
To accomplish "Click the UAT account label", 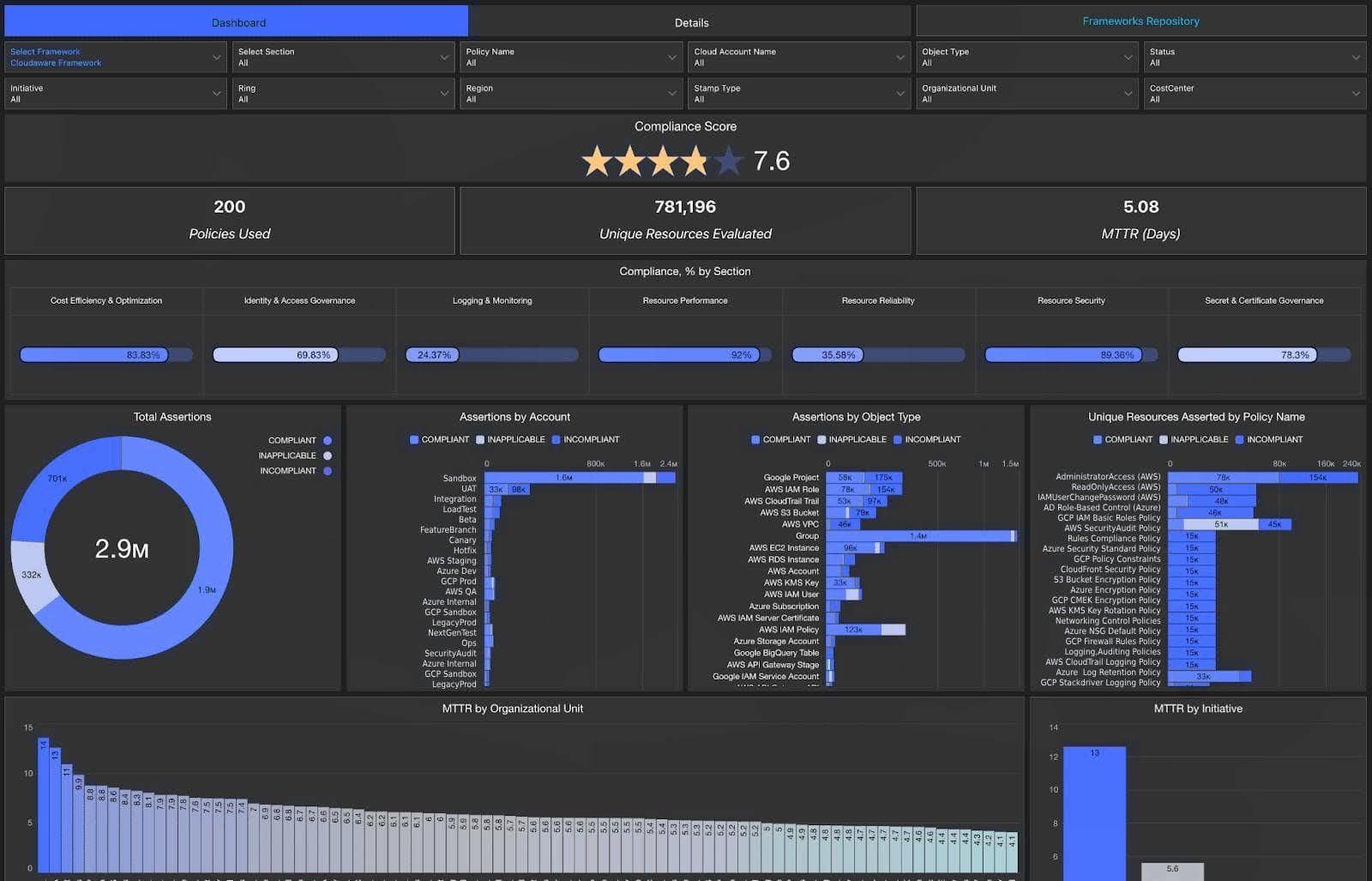I will [x=468, y=489].
